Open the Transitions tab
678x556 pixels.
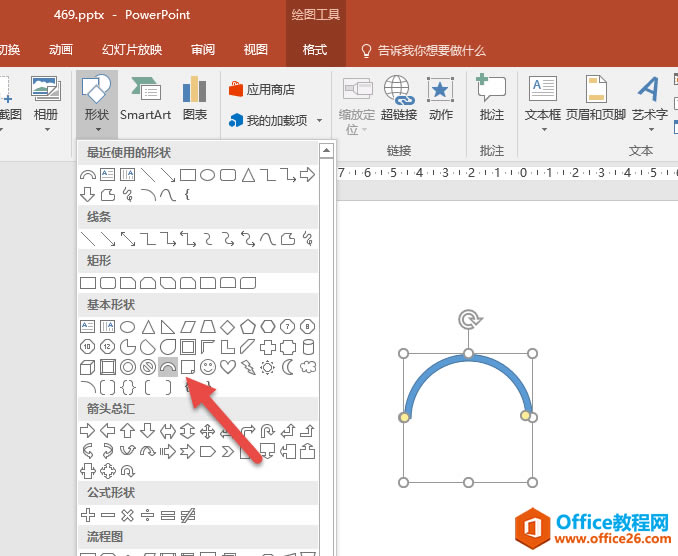pyautogui.click(x=9, y=50)
